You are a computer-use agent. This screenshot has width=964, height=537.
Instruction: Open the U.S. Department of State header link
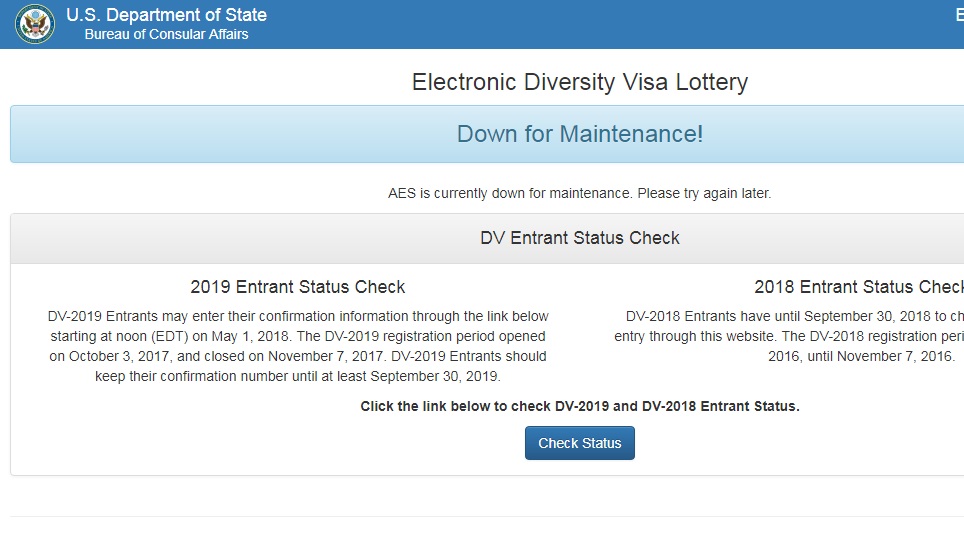click(x=167, y=15)
